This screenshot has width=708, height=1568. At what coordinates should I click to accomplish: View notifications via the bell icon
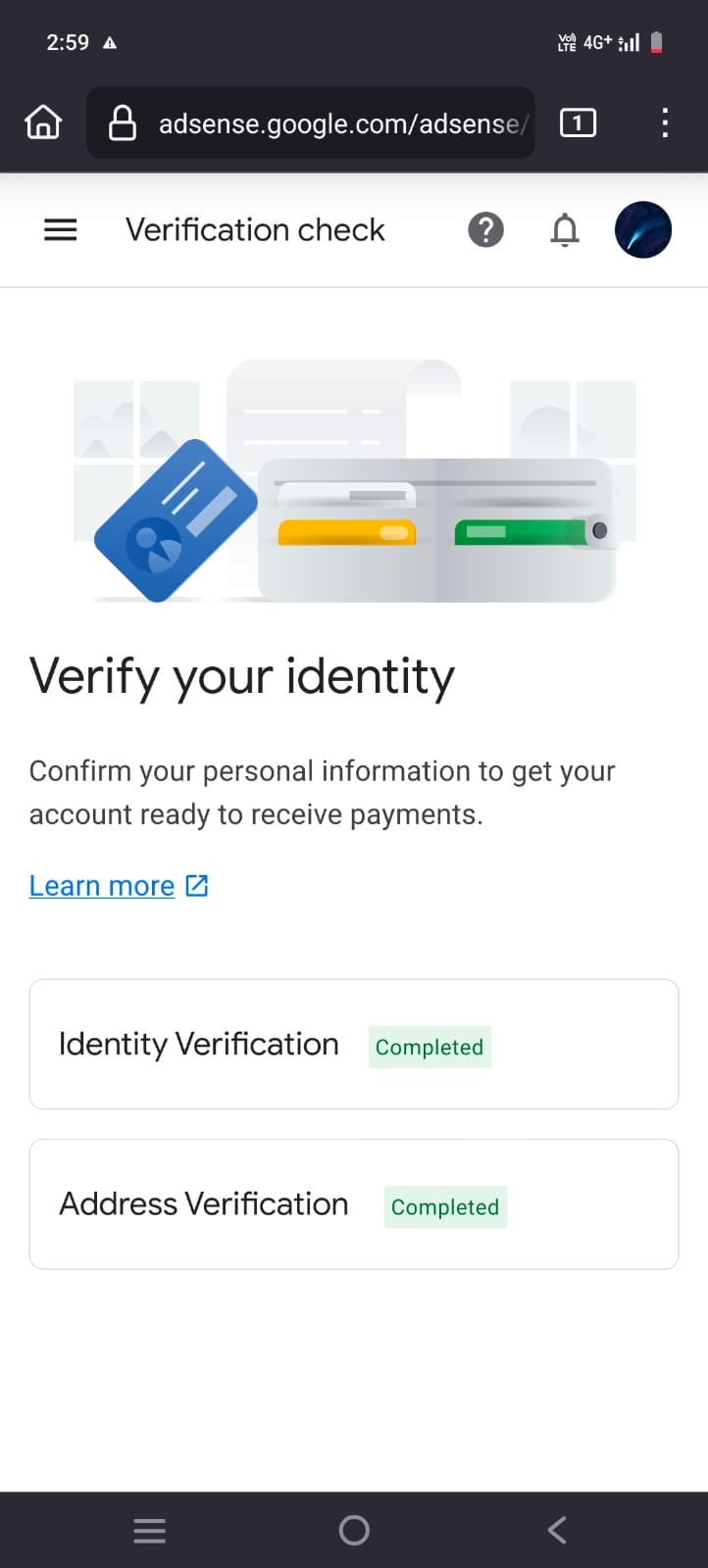565,230
